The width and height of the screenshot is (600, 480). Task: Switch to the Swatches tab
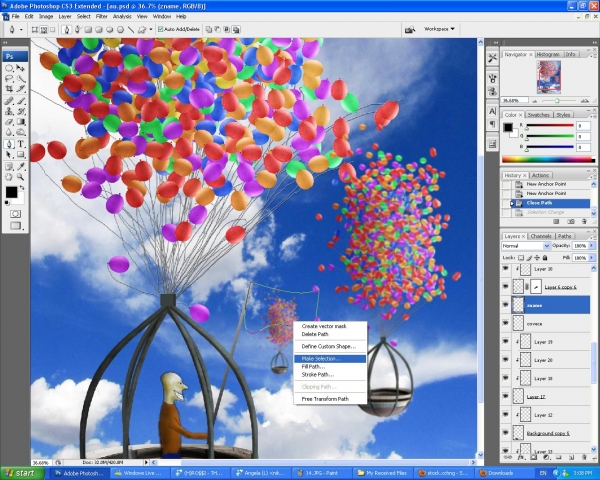[538, 115]
